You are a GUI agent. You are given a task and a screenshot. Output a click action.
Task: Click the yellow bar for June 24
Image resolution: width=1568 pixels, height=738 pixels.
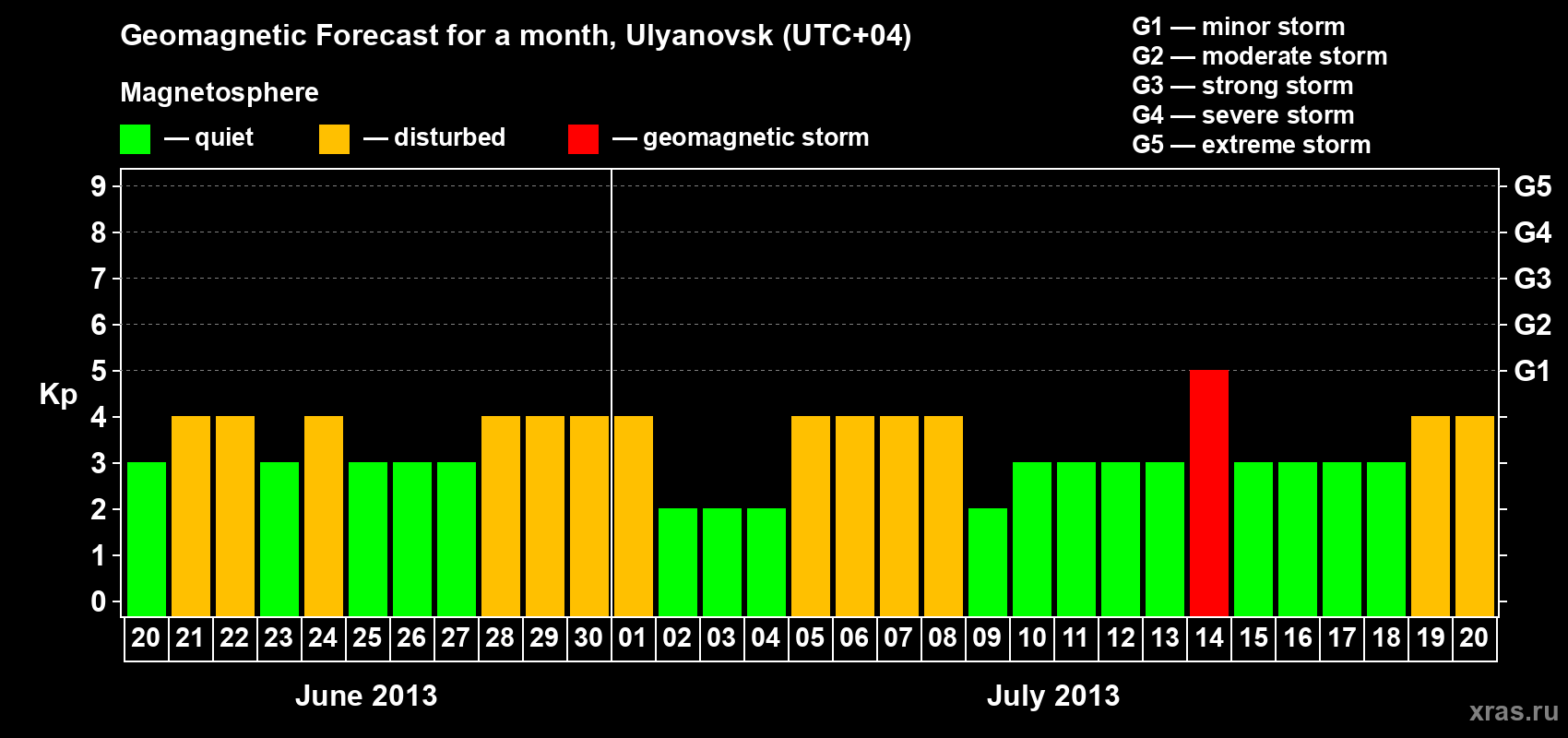(324, 516)
